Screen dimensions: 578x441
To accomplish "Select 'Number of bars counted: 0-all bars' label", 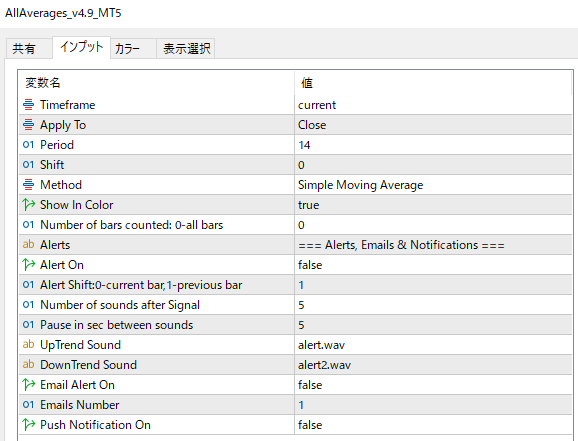I will coord(132,225).
